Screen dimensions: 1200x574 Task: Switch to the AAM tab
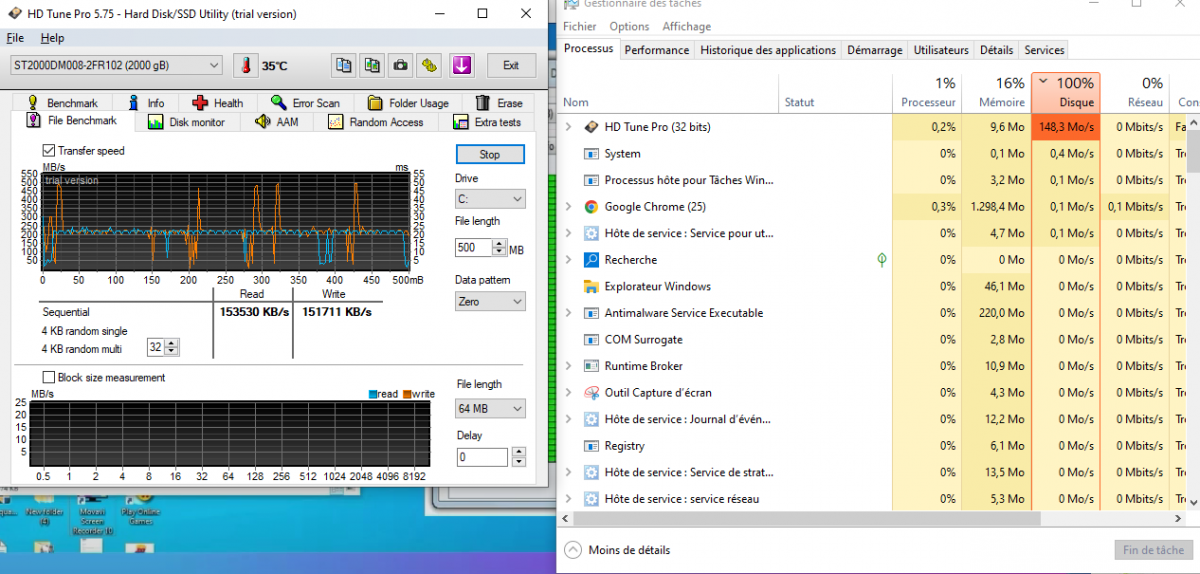pos(277,122)
